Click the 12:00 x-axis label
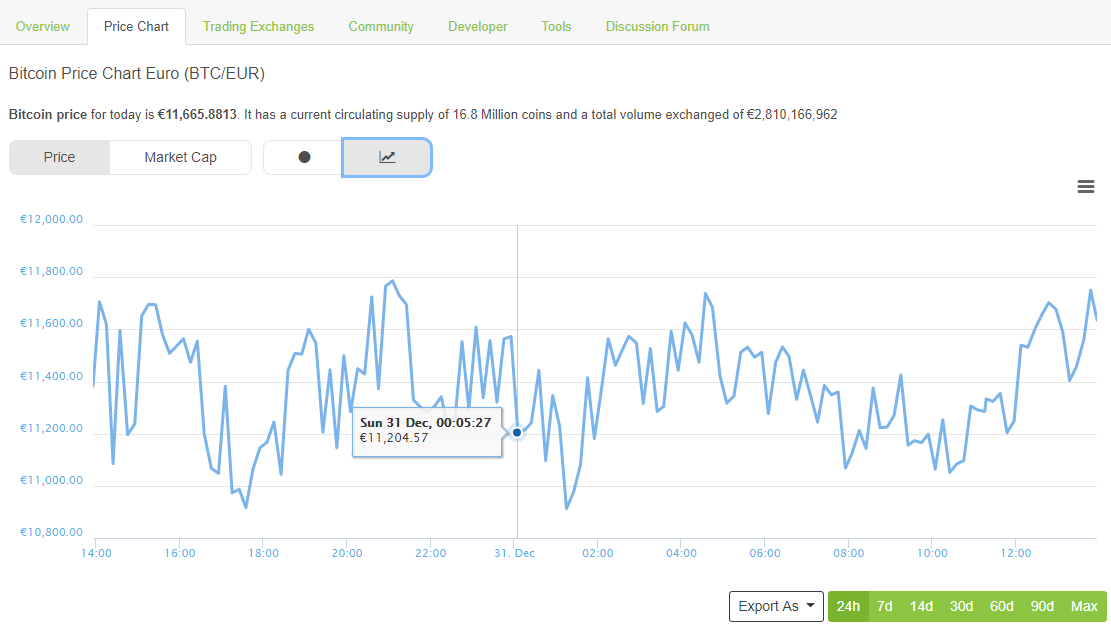 point(1016,553)
